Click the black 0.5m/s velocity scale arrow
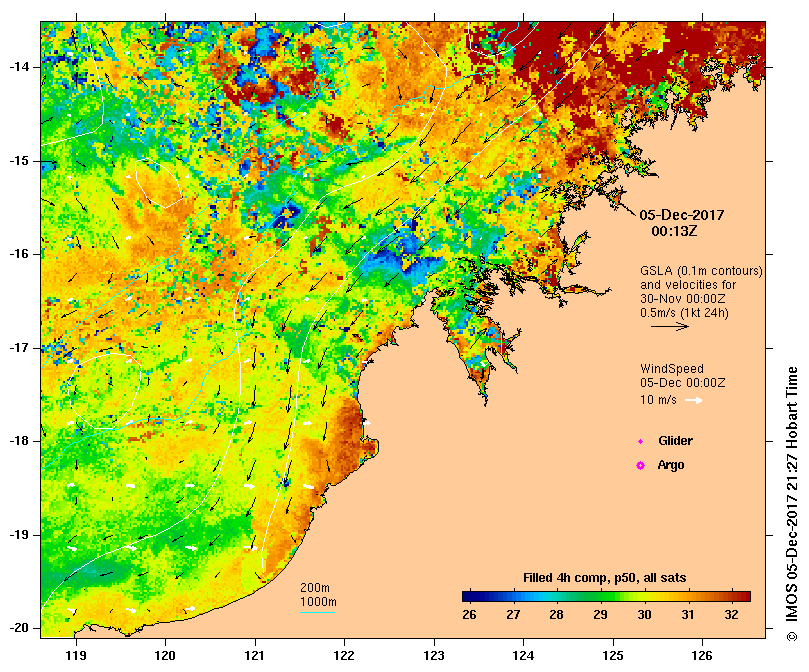This screenshot has height=672, width=809. pyautogui.click(x=670, y=326)
